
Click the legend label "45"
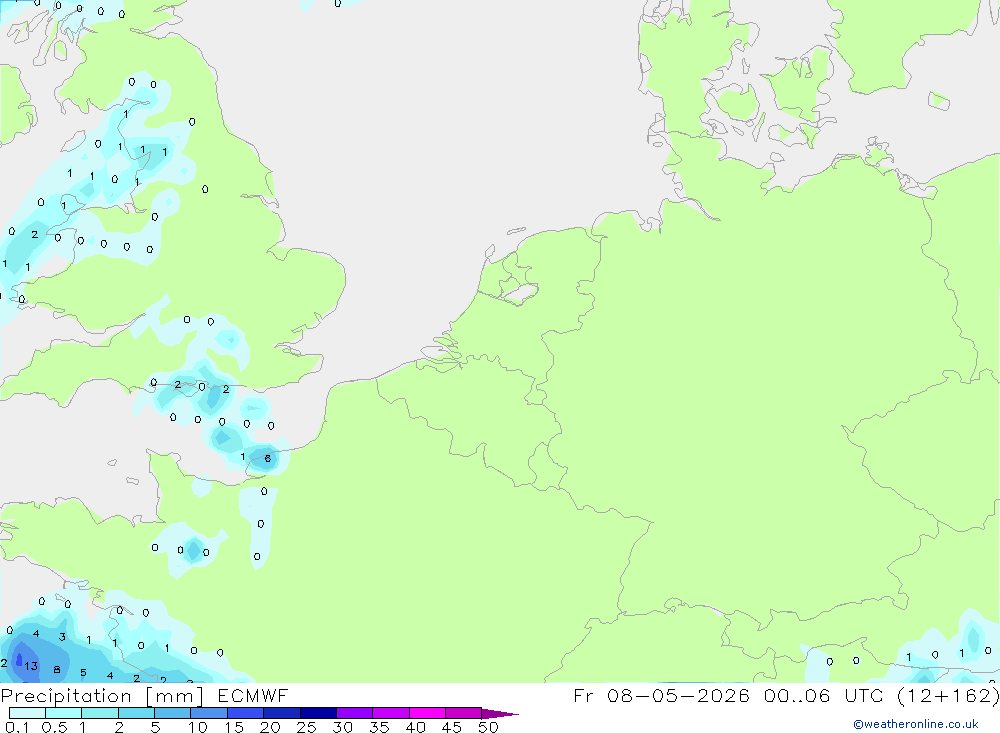pyautogui.click(x=452, y=727)
